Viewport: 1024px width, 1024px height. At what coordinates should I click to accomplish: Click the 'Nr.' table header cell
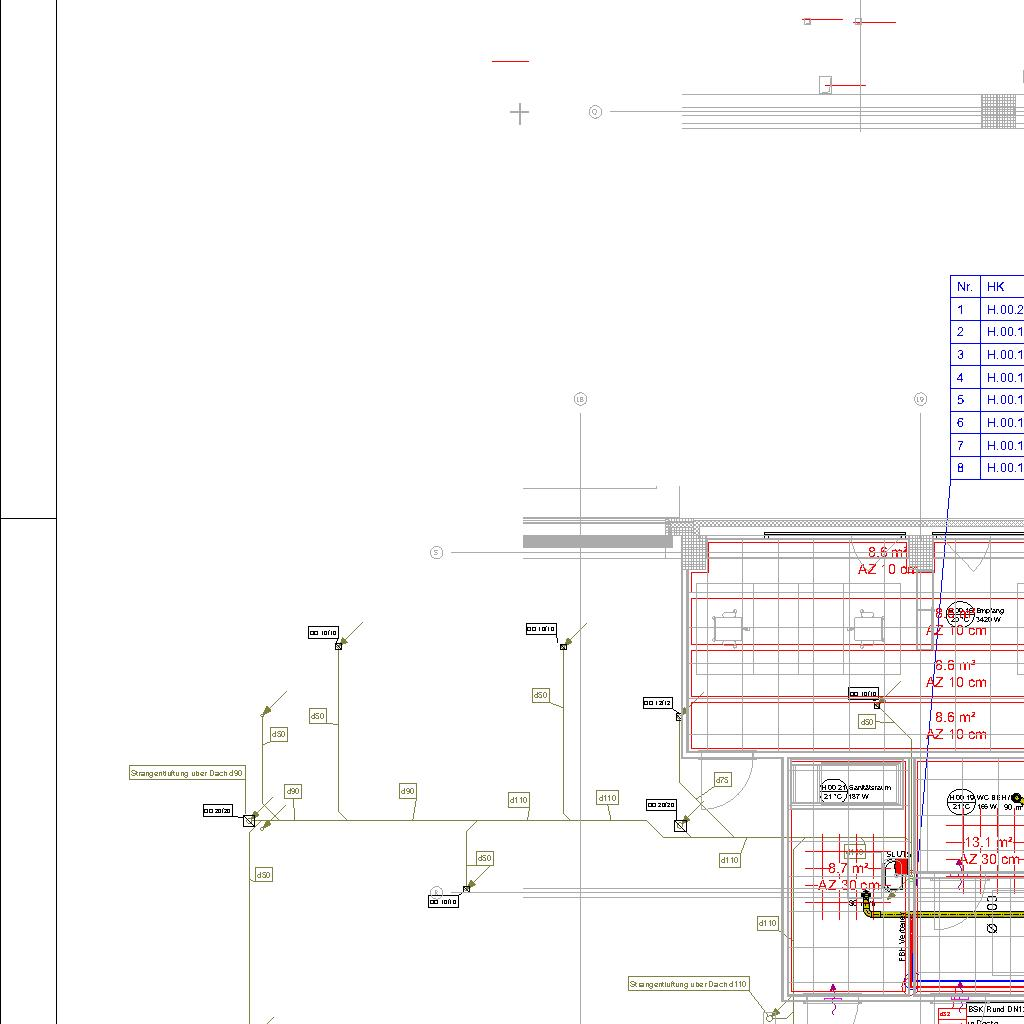tap(965, 287)
